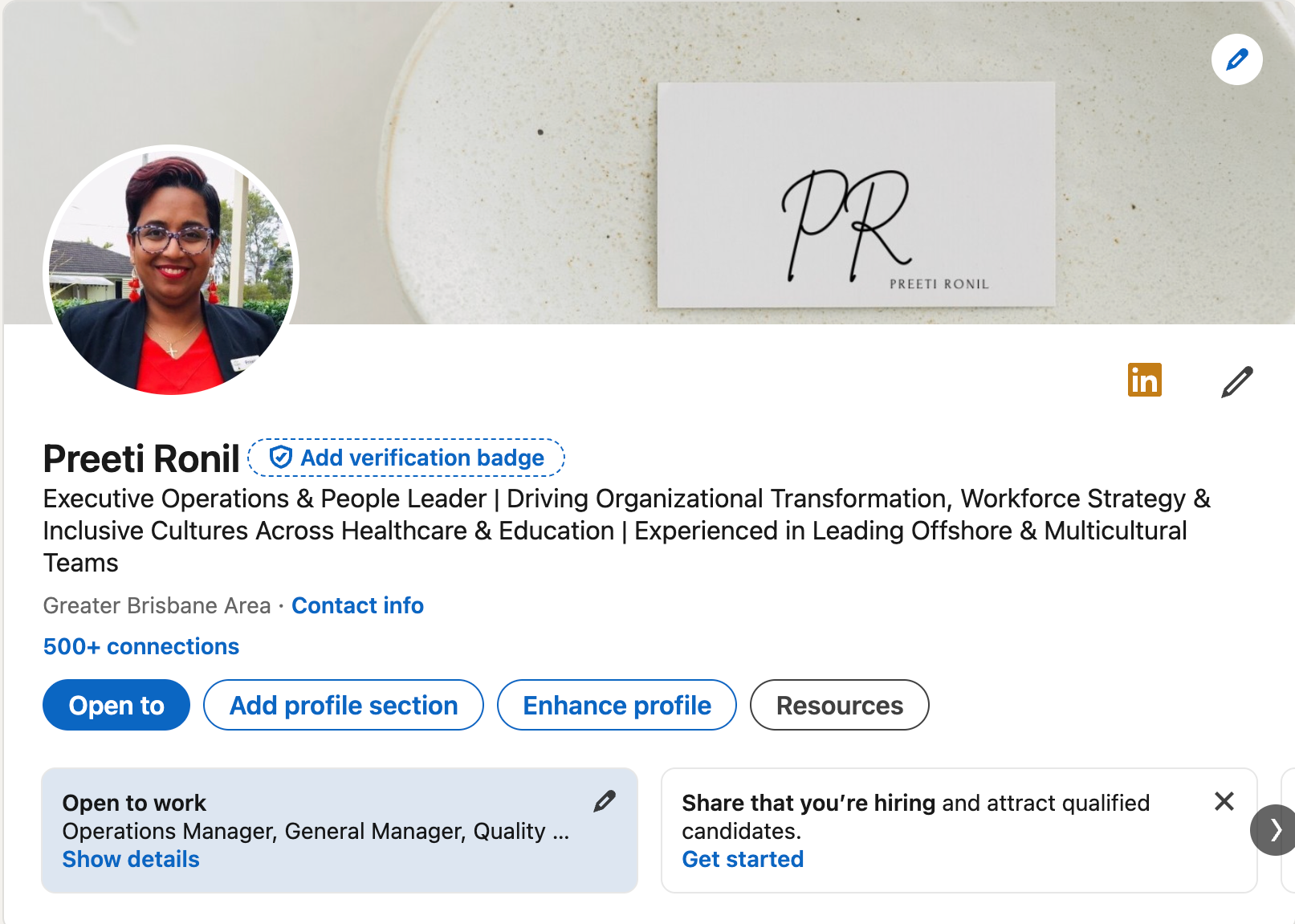Click Get started hiring link
The width and height of the screenshot is (1295, 924).
pos(743,859)
